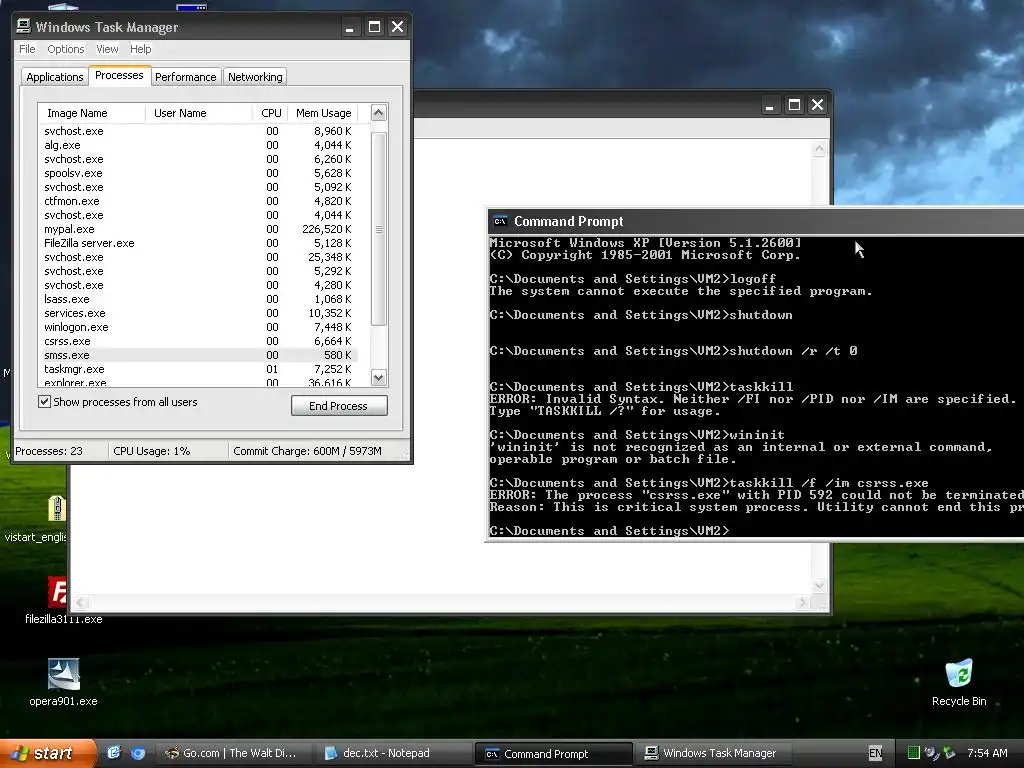Select the lsass.exe process row
Viewport: 1024px width, 768px height.
tap(198, 299)
